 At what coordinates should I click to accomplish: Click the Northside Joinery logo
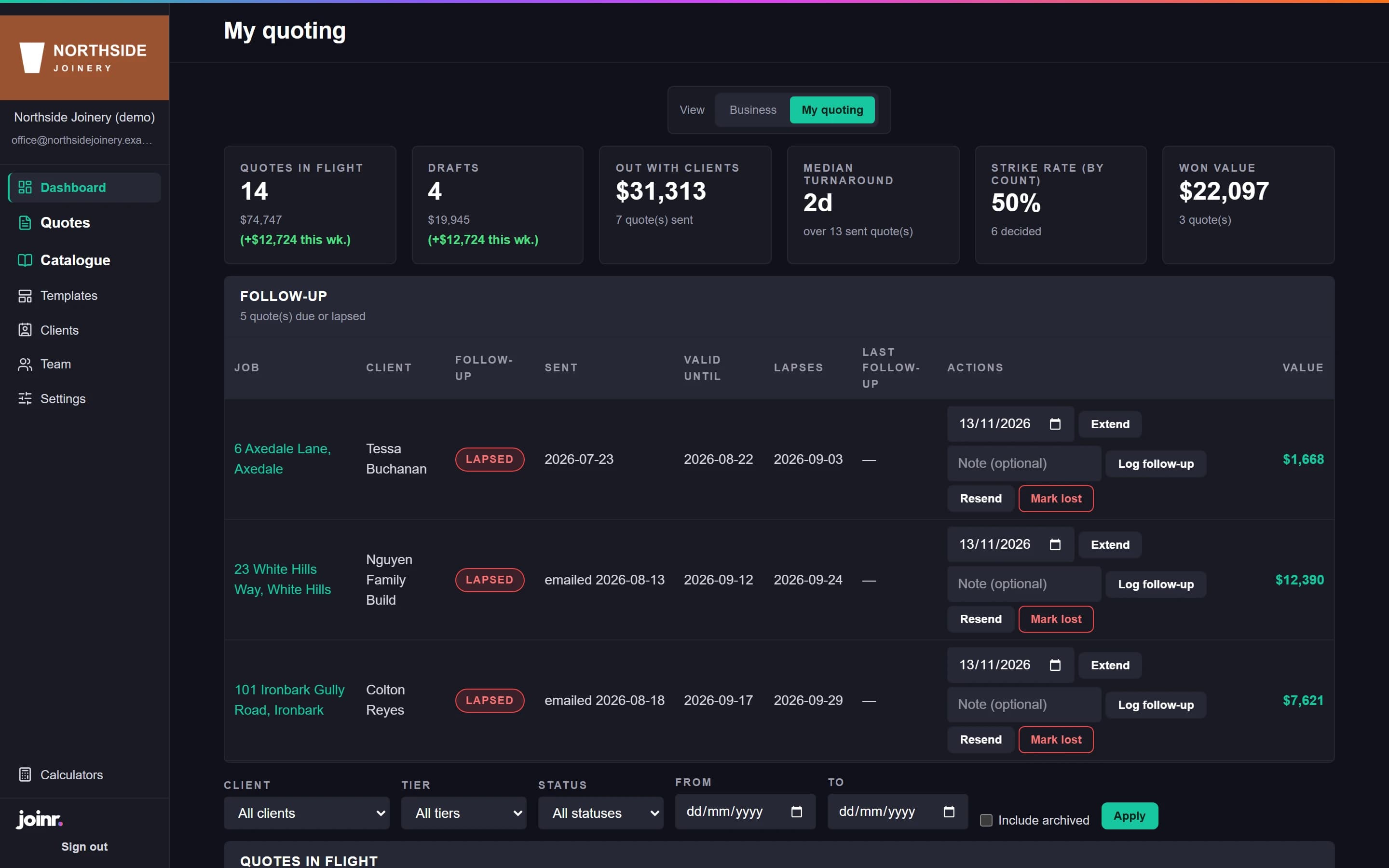coord(84,57)
